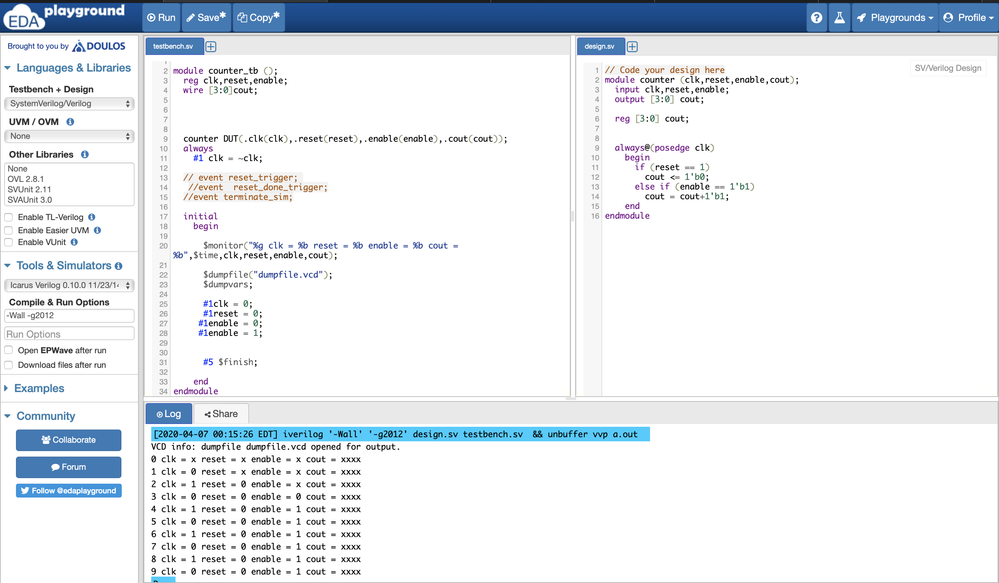Viewport: 999px width, 583px height.
Task: Expand the Examples section
Action: click(x=38, y=388)
